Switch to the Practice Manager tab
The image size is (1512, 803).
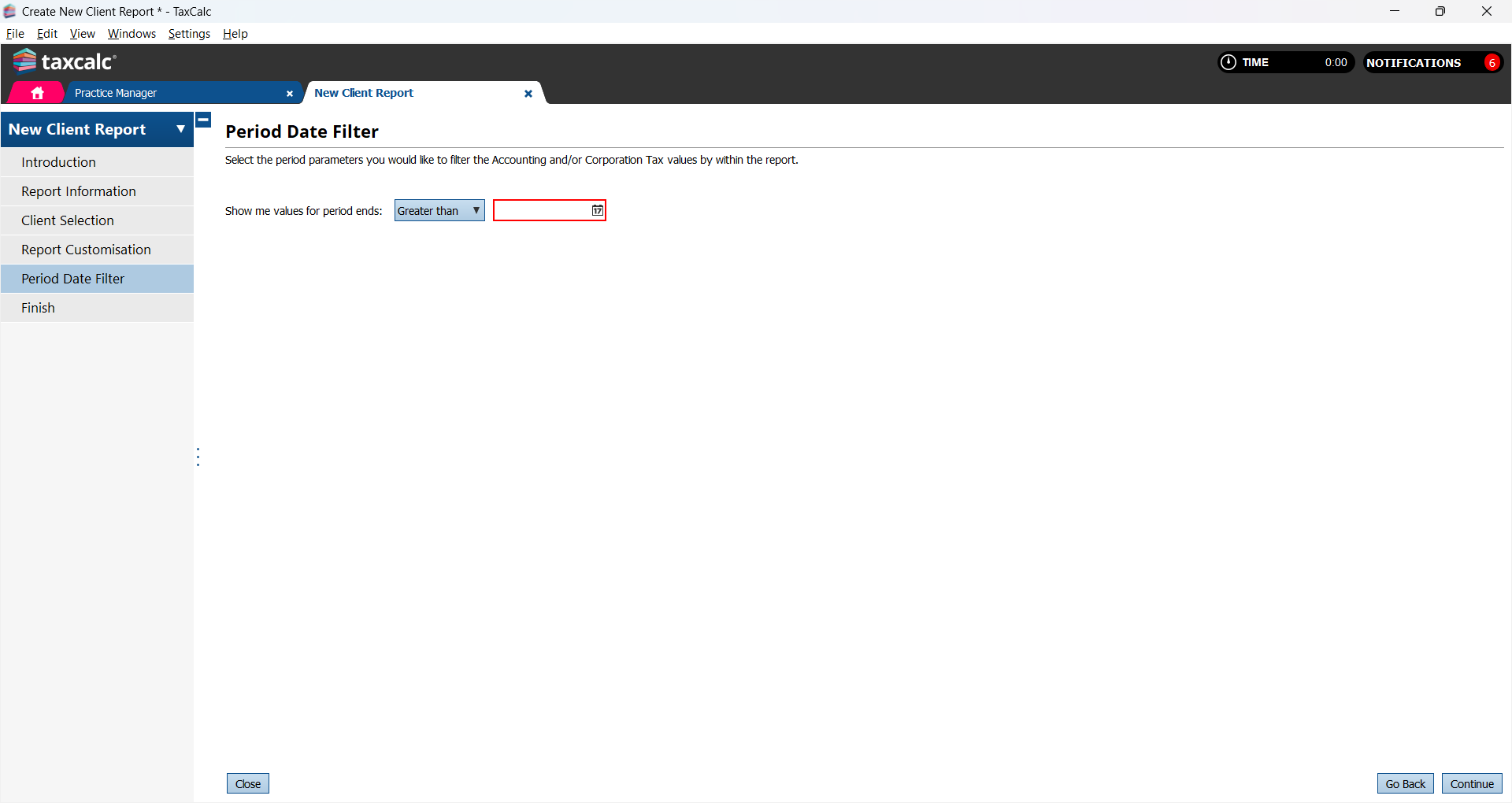(x=116, y=93)
